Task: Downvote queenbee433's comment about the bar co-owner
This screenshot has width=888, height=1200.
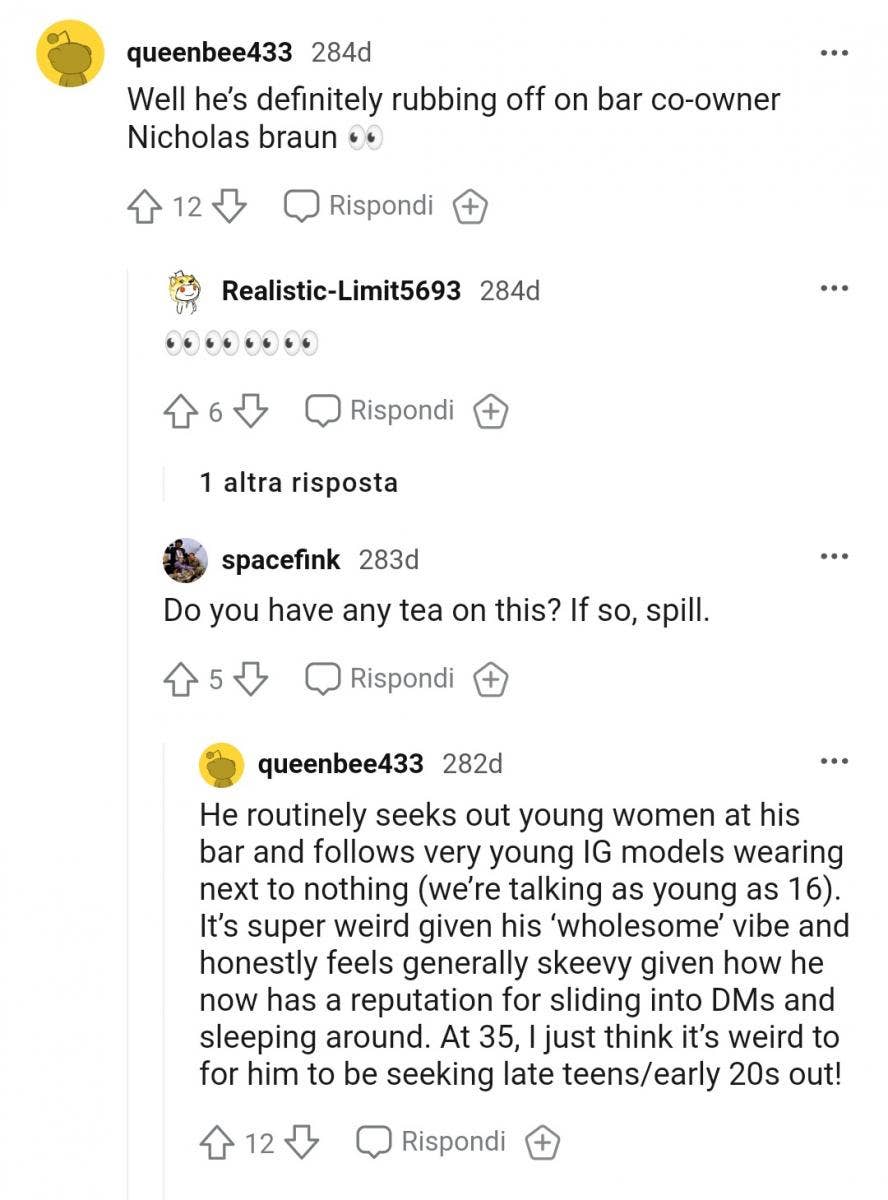Action: pos(230,207)
